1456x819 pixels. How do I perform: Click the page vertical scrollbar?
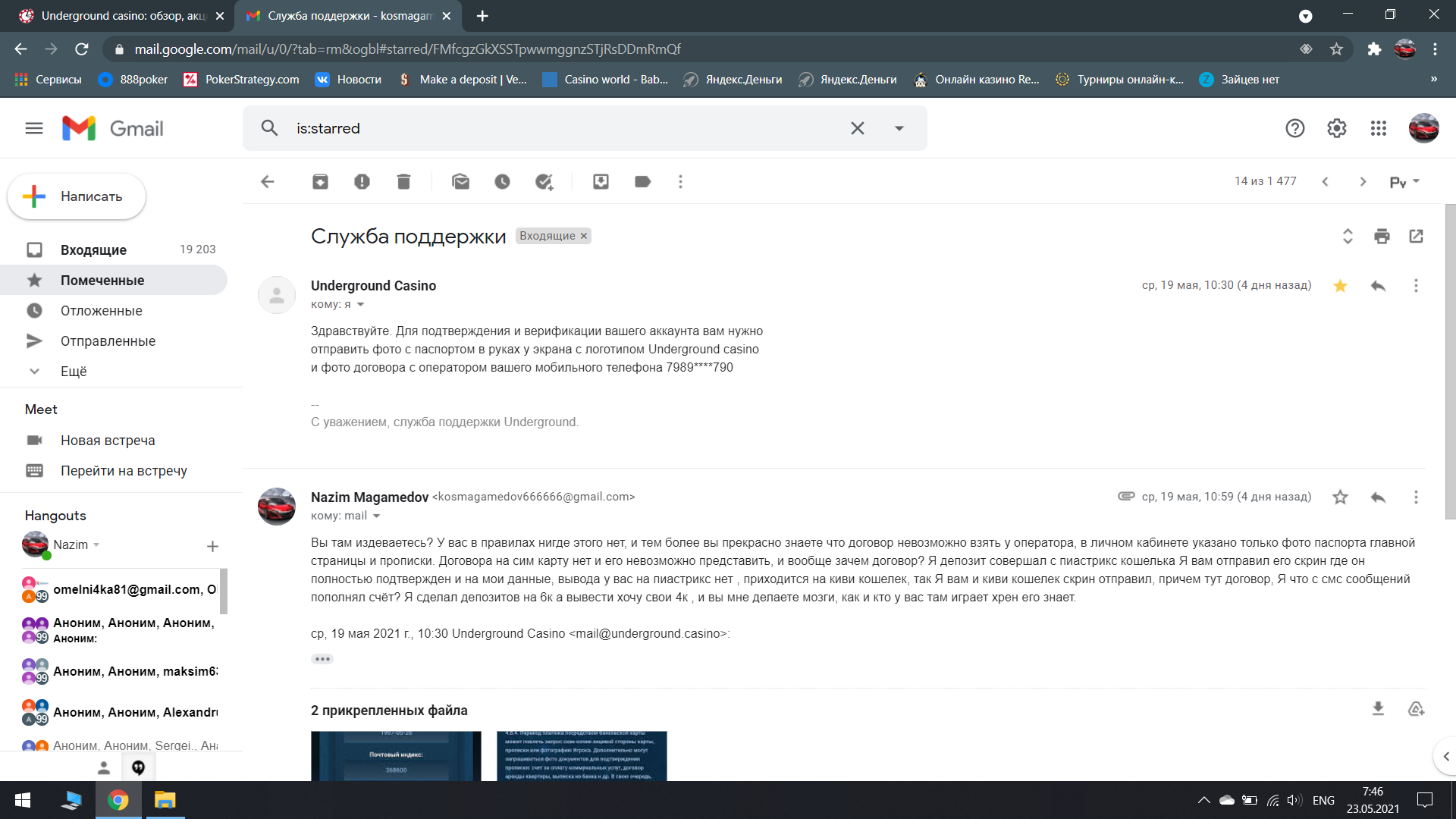tap(1450, 361)
